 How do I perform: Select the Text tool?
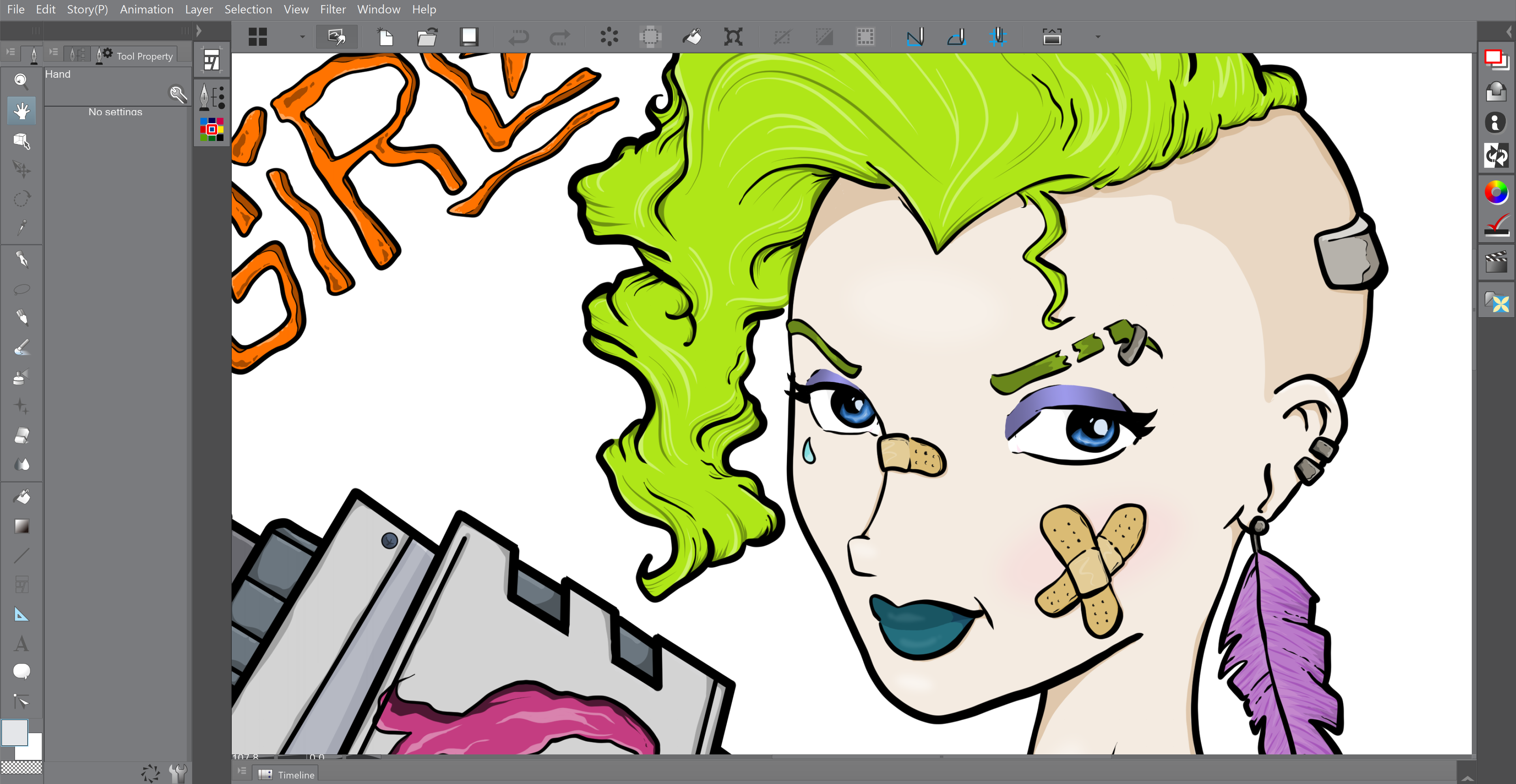[21, 644]
